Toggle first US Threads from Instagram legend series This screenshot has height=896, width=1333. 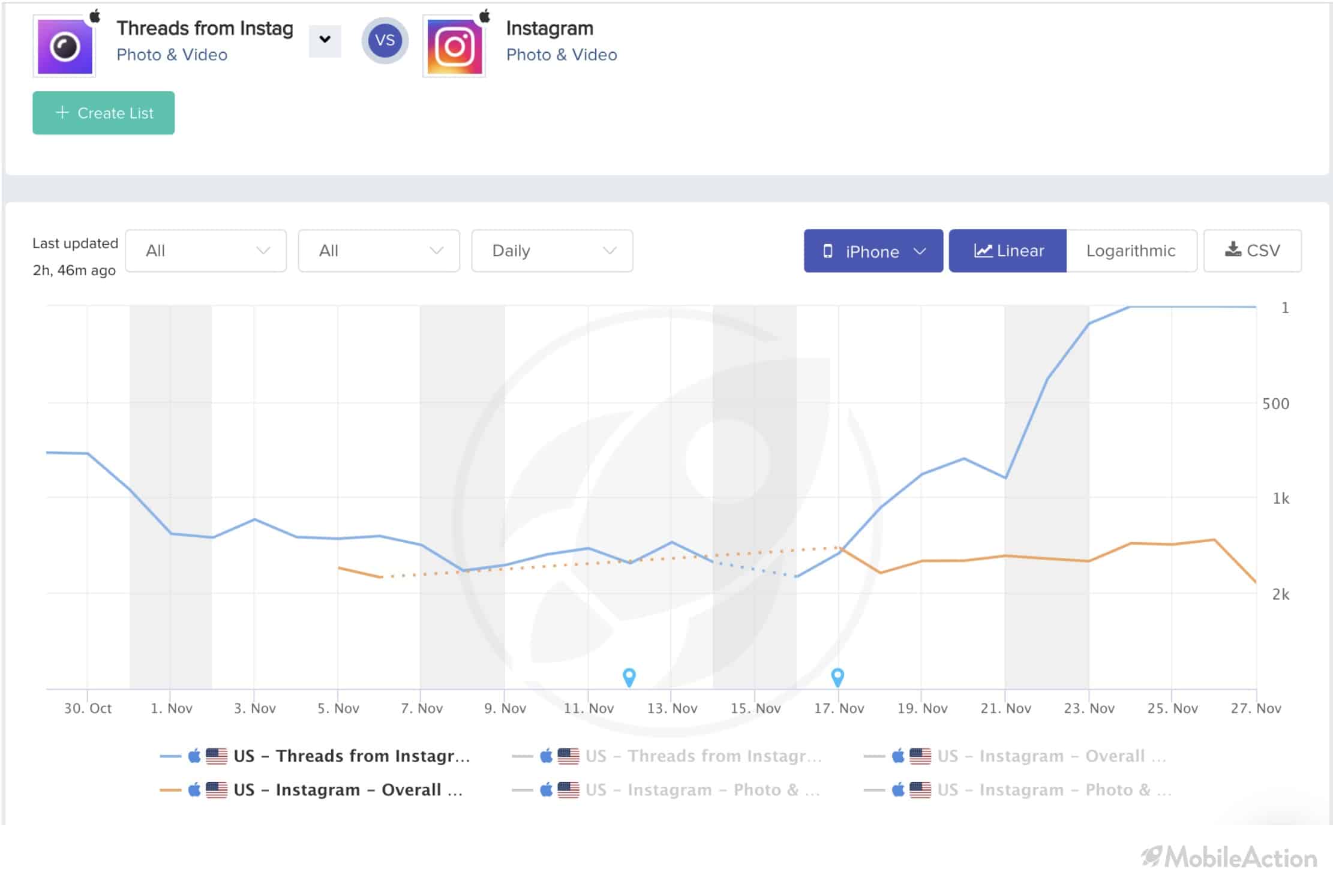[315, 756]
